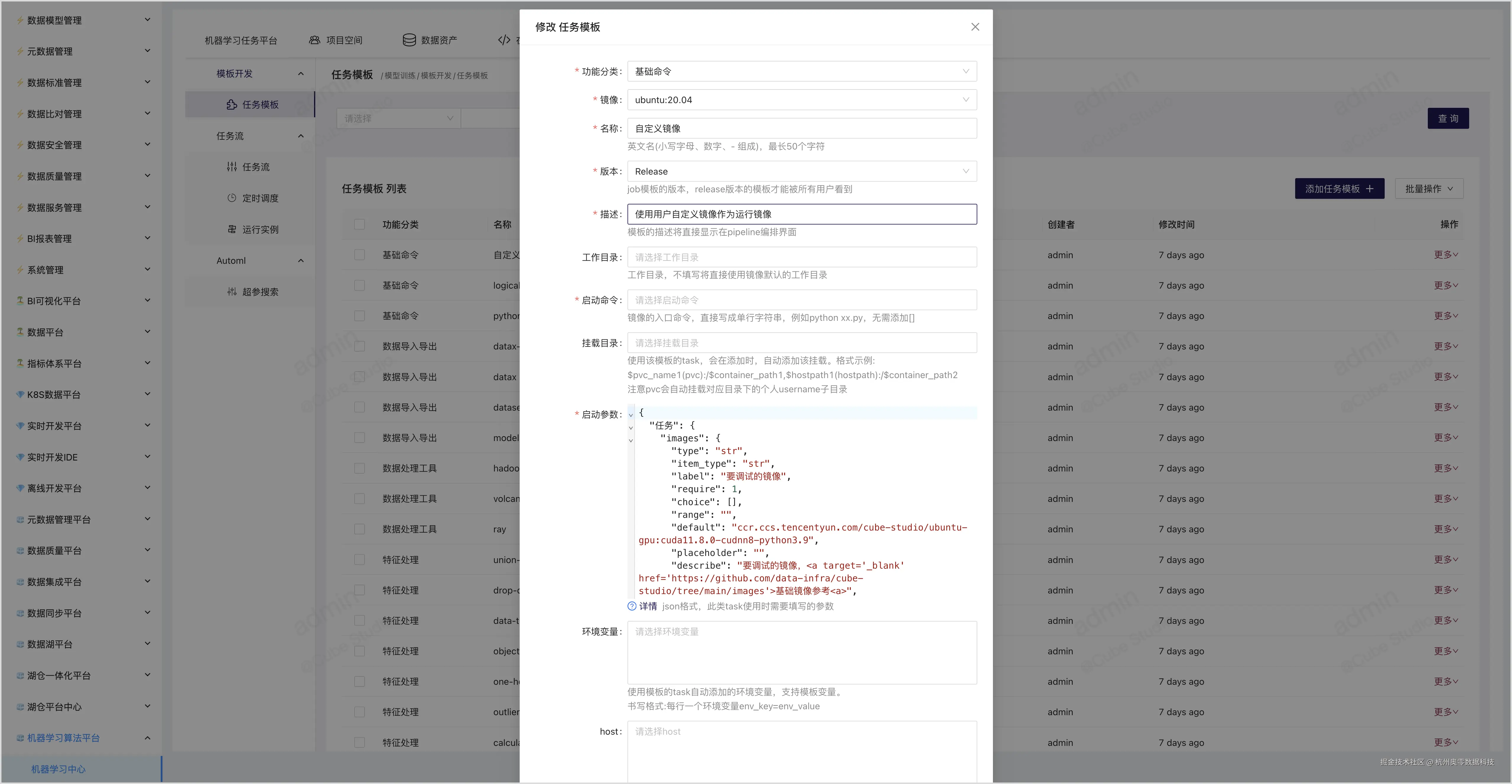
Task: Open the 功能分类 dropdown
Action: point(801,71)
